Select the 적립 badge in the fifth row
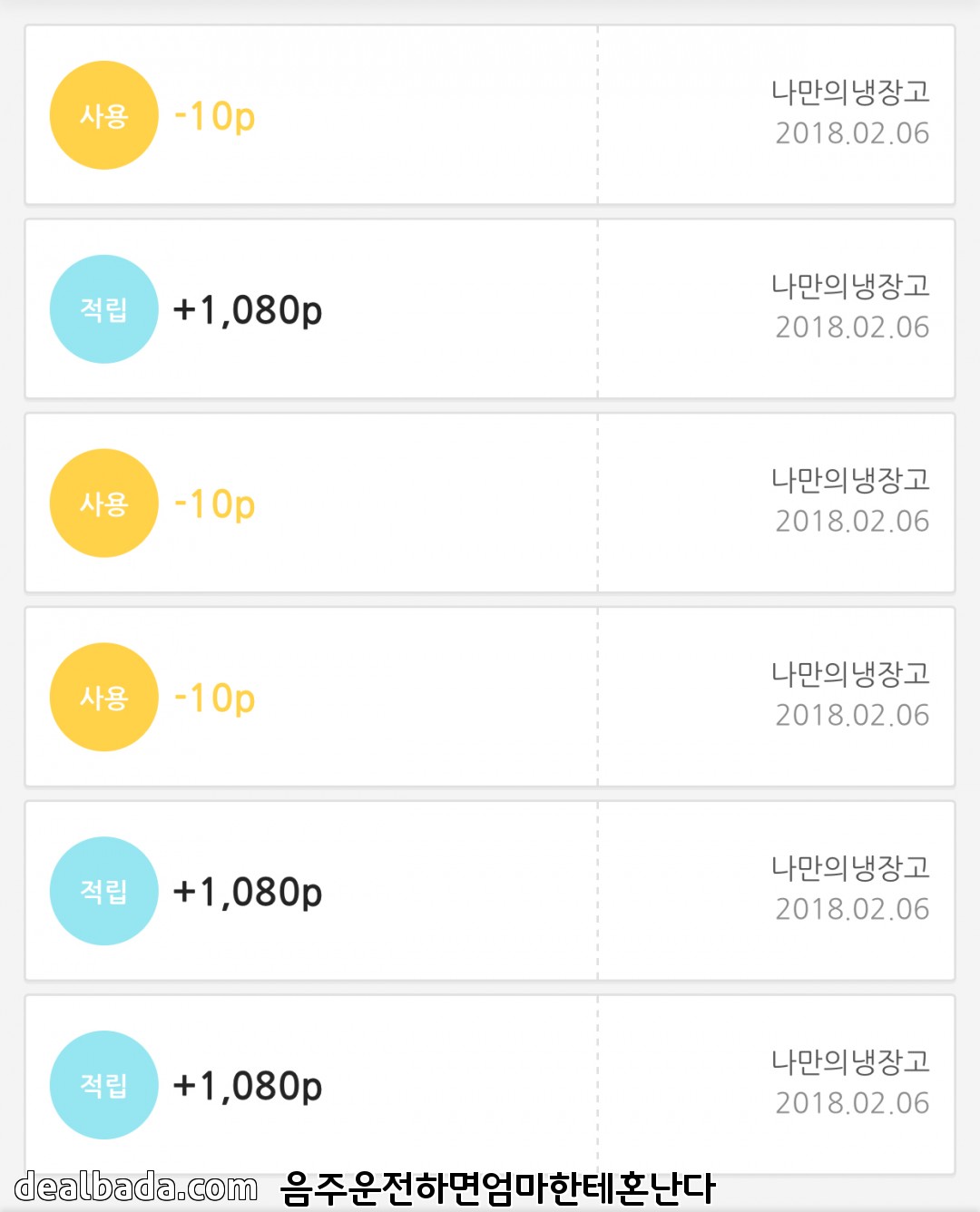980x1212 pixels. (103, 891)
